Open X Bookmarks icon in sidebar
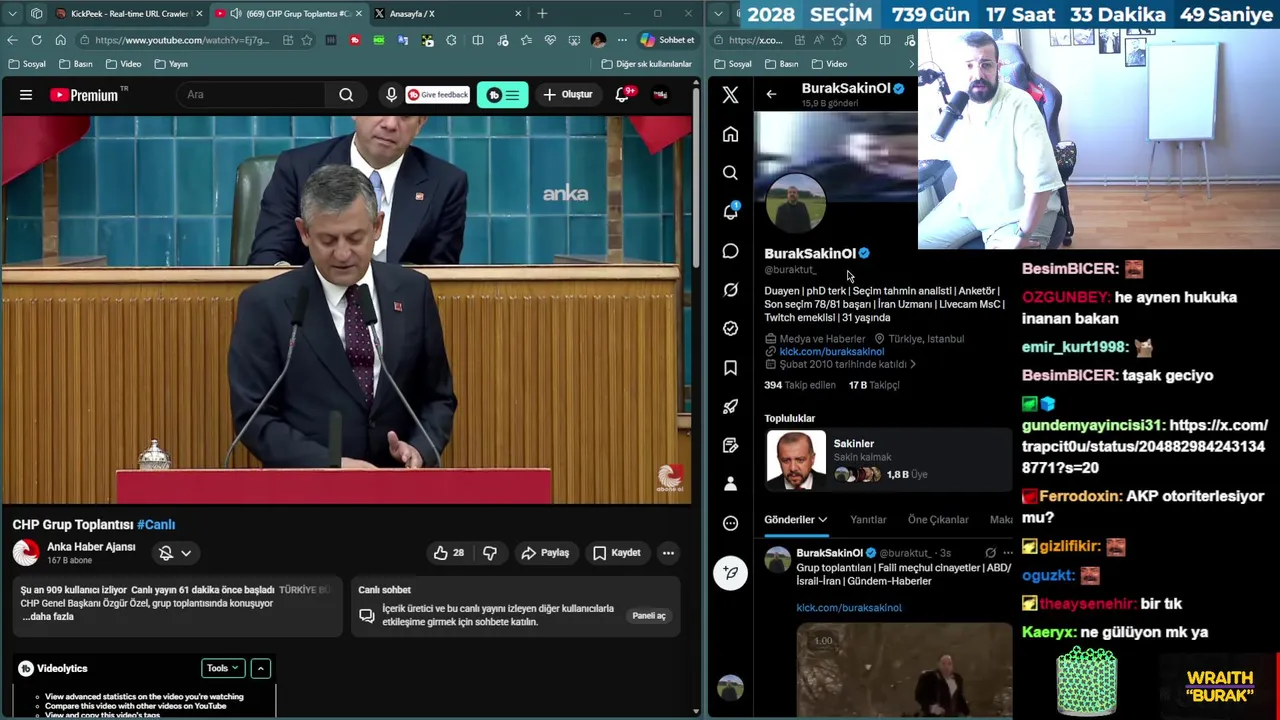Viewport: 1280px width, 720px height. pos(730,368)
